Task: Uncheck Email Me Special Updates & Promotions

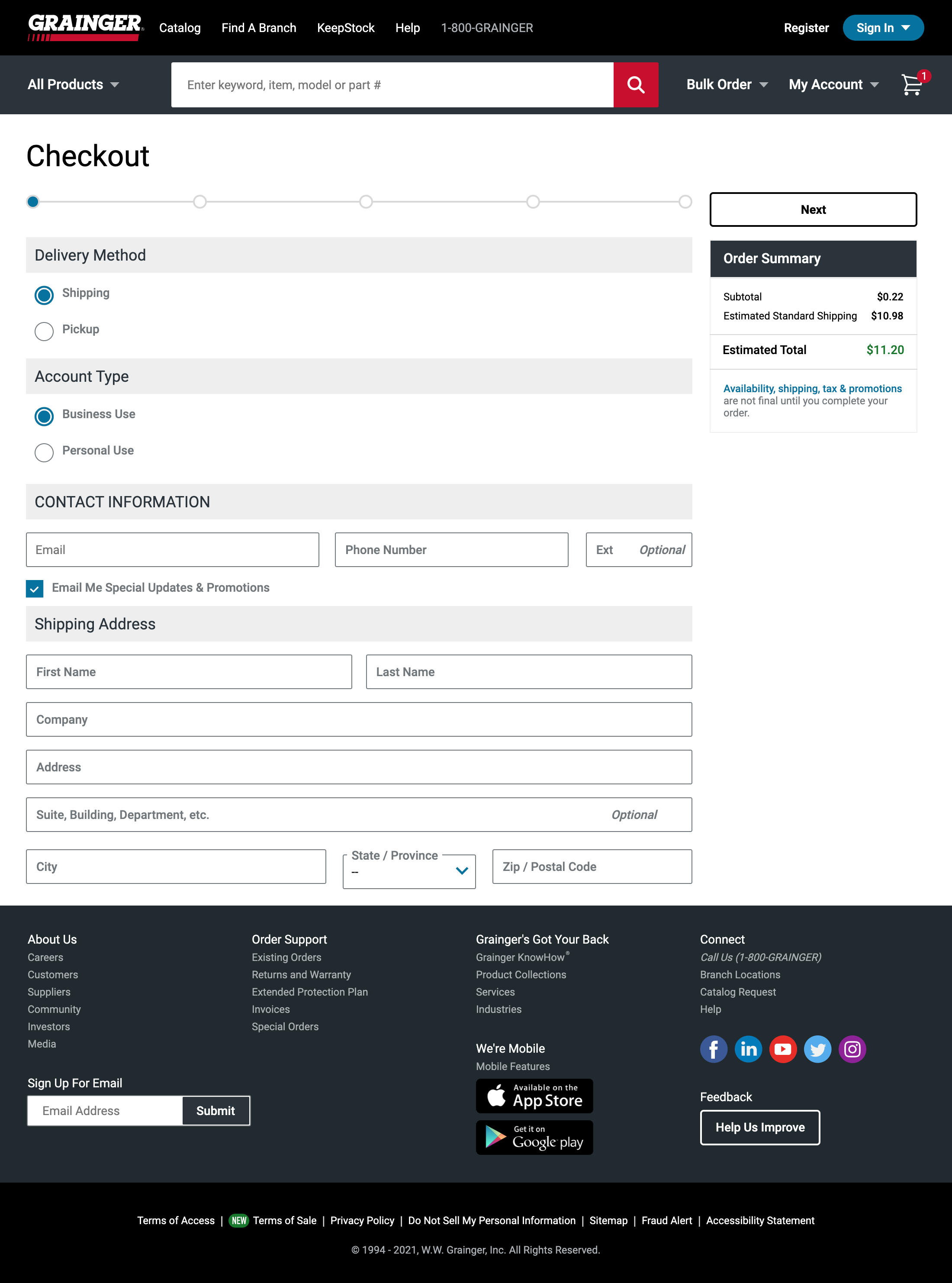Action: (35, 588)
